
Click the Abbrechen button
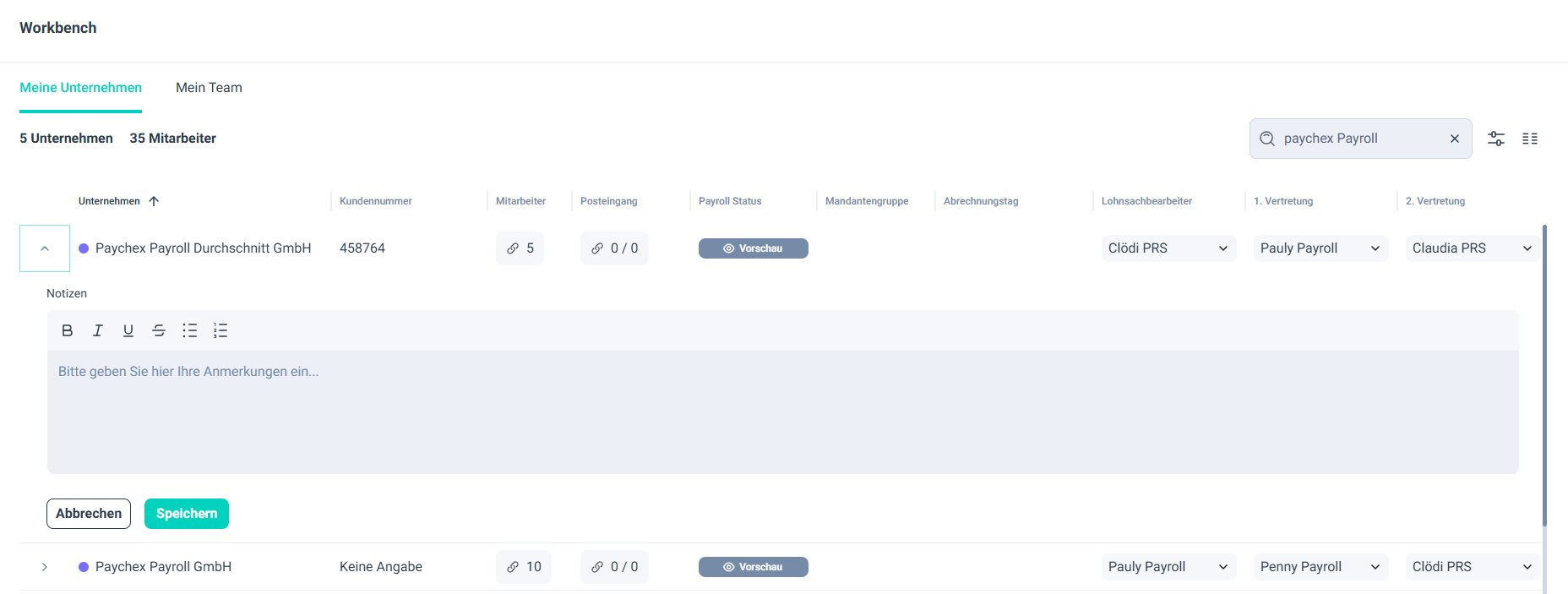pos(89,514)
